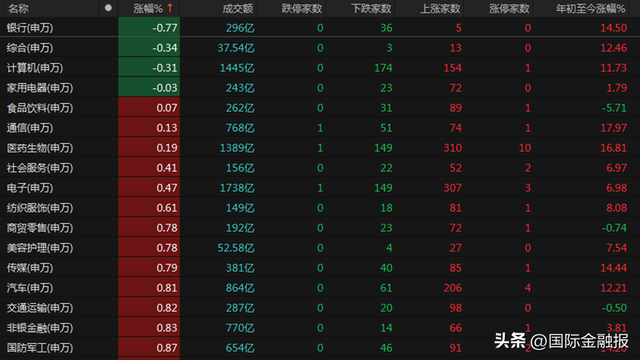The height and width of the screenshot is (360, 640).
Task: Sort by 上涨家数 column header
Action: [x=440, y=9]
